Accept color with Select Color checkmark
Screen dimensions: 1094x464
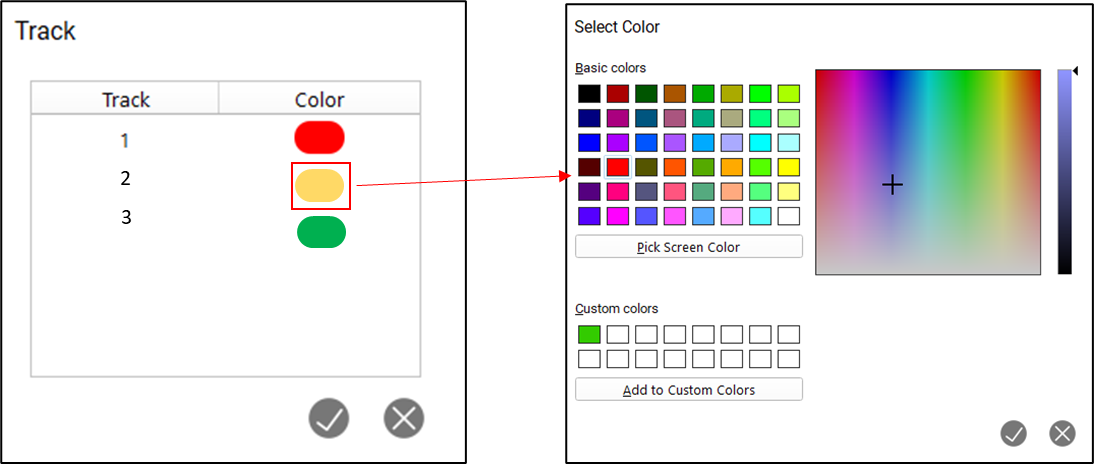1014,433
